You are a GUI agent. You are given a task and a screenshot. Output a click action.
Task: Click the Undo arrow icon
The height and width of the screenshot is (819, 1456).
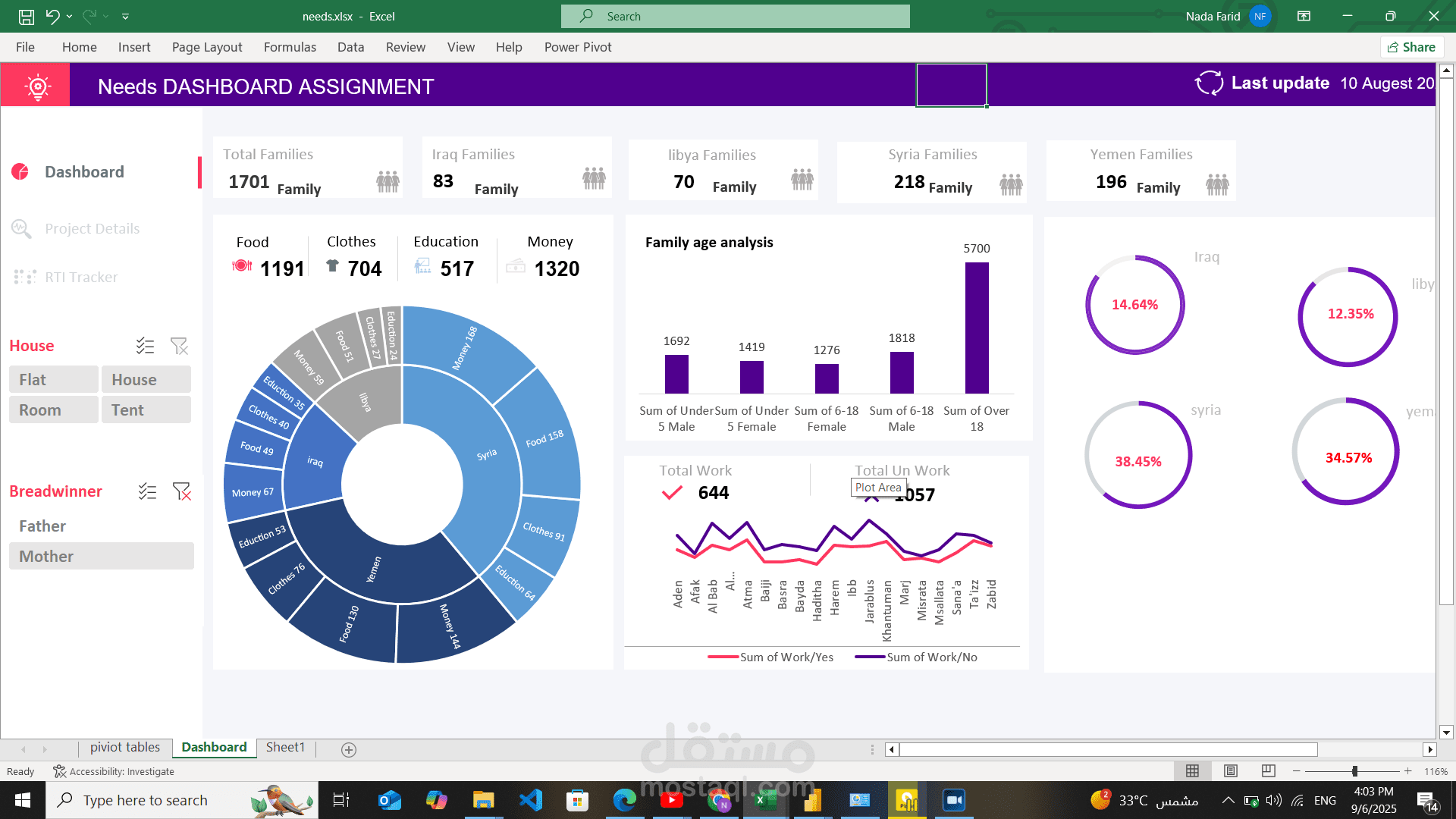52,16
